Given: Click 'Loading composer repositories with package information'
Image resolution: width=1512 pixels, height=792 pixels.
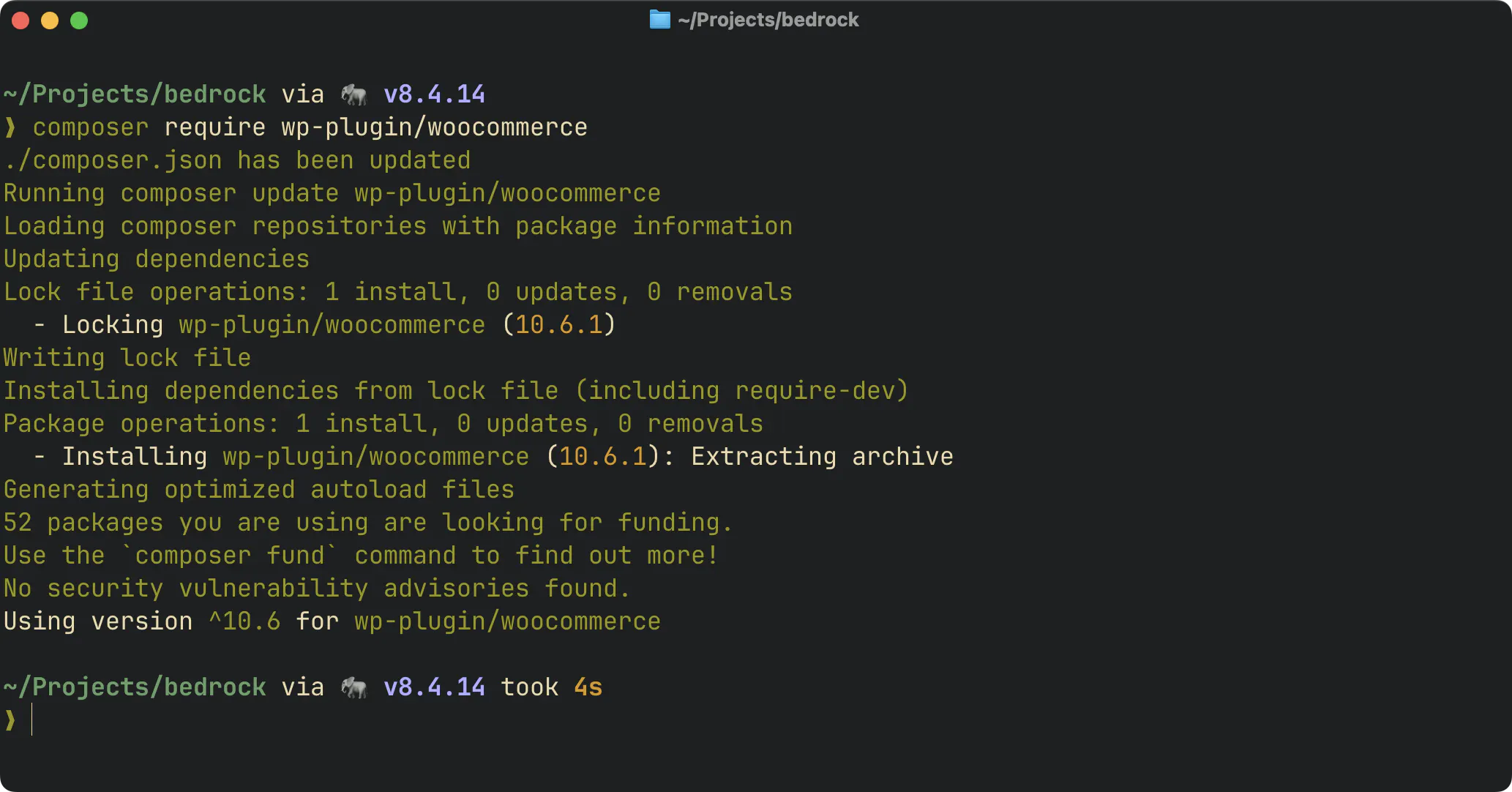Looking at the screenshot, I should 398,226.
